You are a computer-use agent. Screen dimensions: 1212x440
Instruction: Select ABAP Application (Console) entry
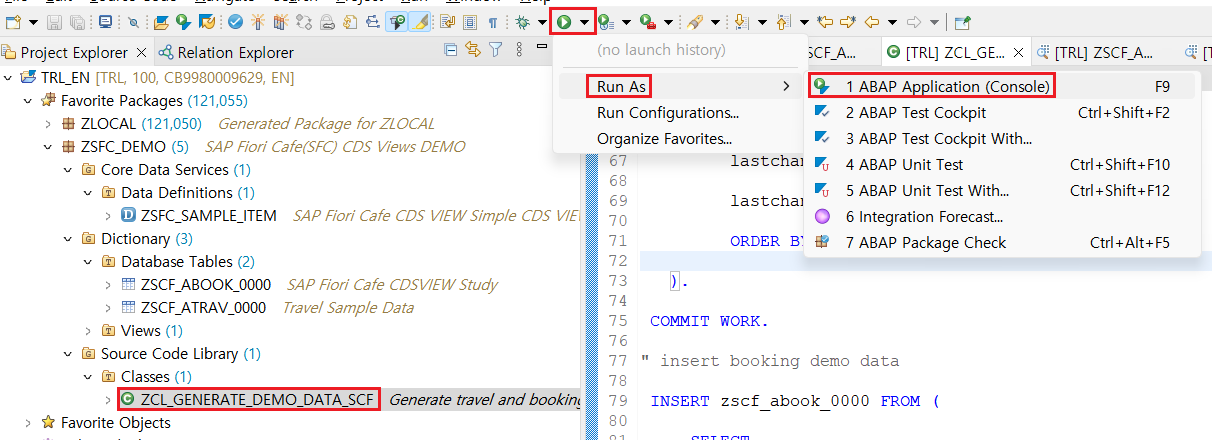tap(1003, 87)
